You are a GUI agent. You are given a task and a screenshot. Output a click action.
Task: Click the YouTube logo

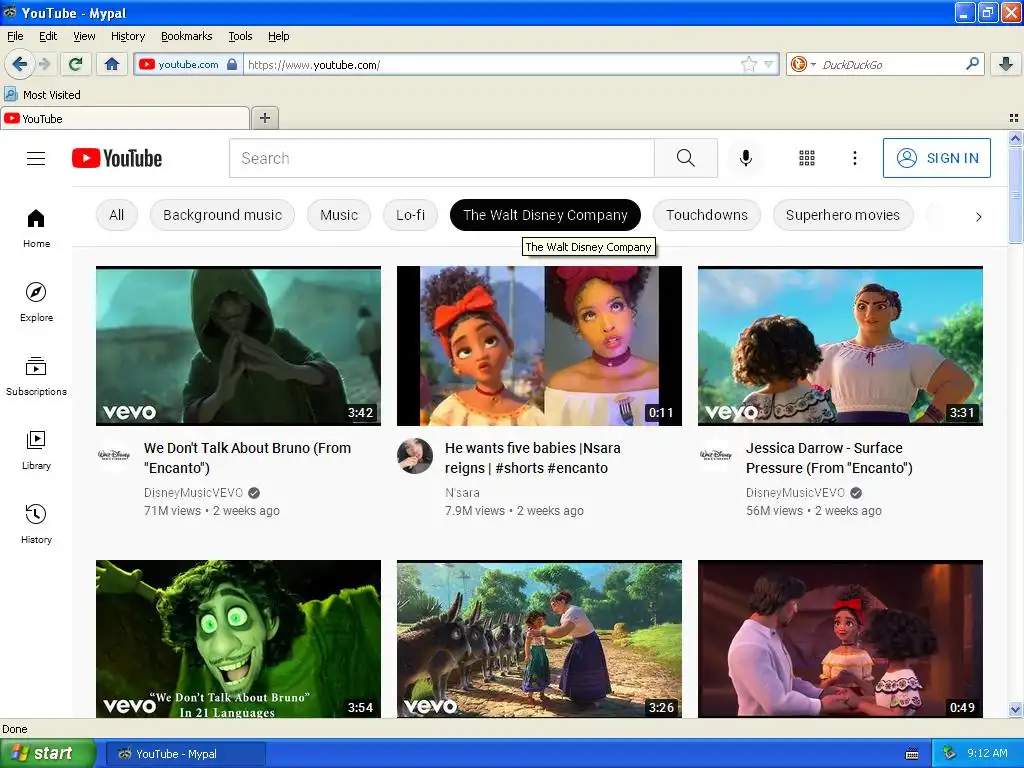[x=117, y=158]
